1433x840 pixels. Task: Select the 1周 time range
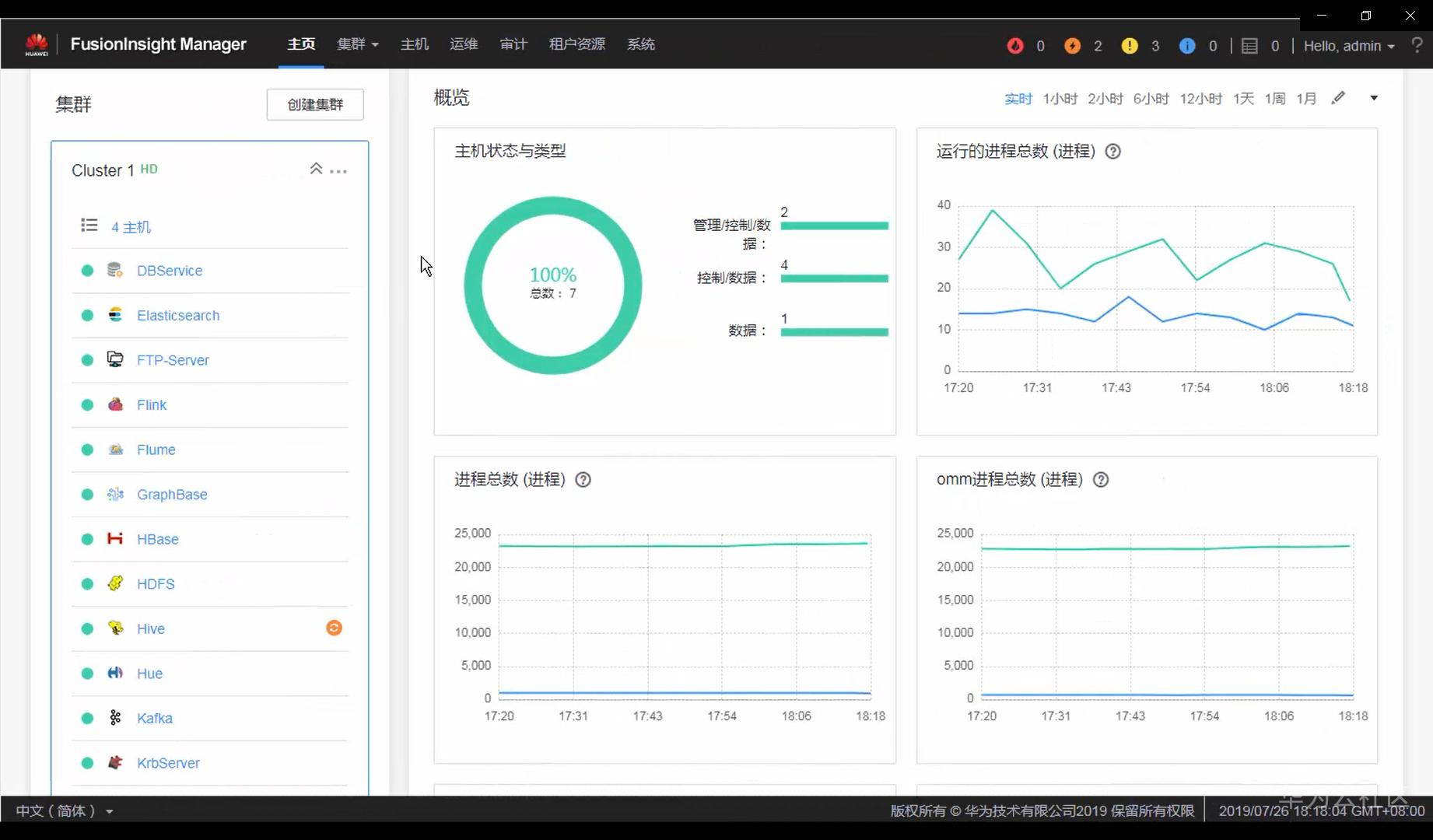pyautogui.click(x=1274, y=99)
